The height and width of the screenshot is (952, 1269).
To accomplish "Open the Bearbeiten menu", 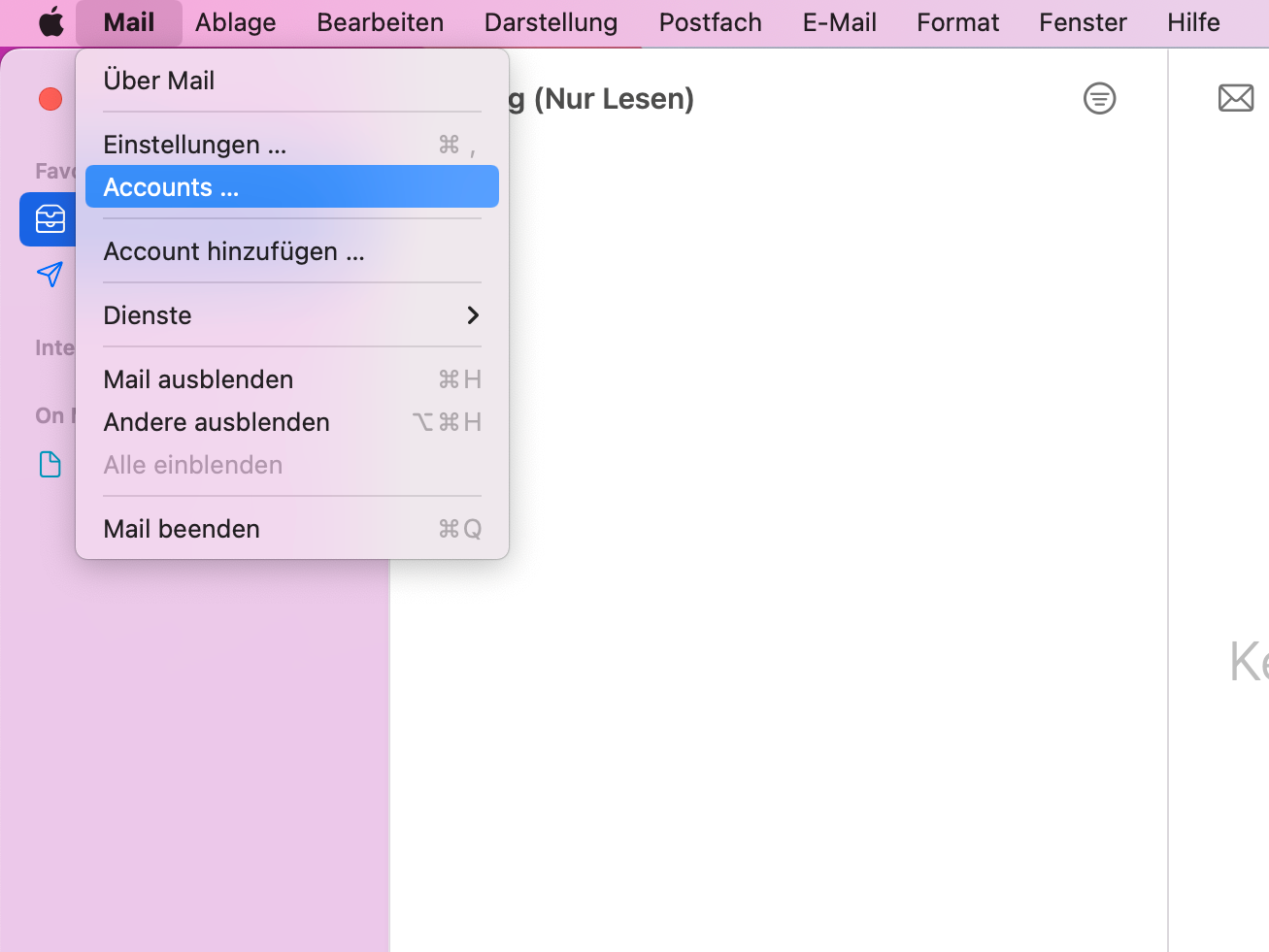I will [381, 22].
